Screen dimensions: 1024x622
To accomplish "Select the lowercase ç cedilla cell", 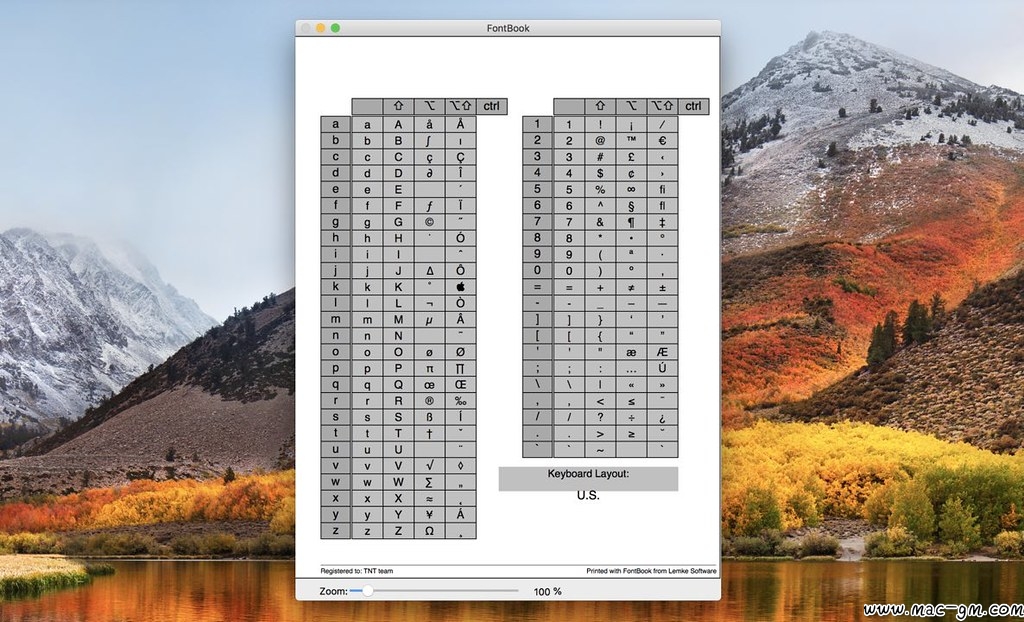I will (430, 157).
